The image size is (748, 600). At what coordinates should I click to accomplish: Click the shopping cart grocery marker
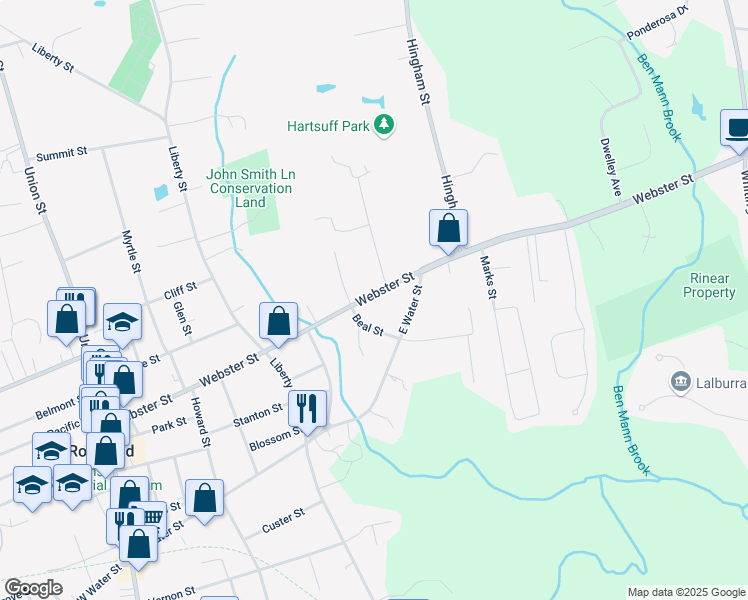(152, 517)
